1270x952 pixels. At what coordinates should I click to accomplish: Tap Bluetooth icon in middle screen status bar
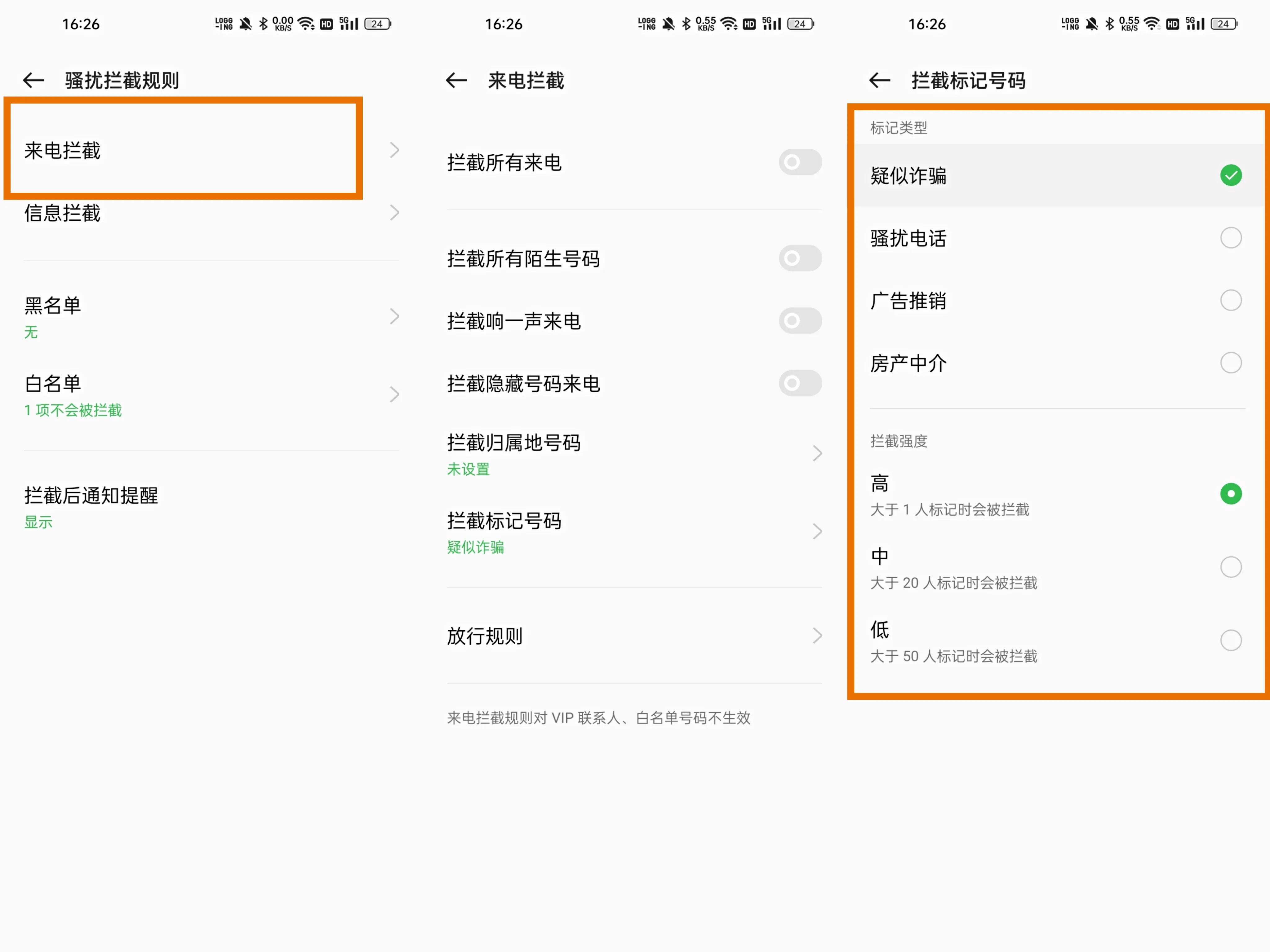[686, 24]
